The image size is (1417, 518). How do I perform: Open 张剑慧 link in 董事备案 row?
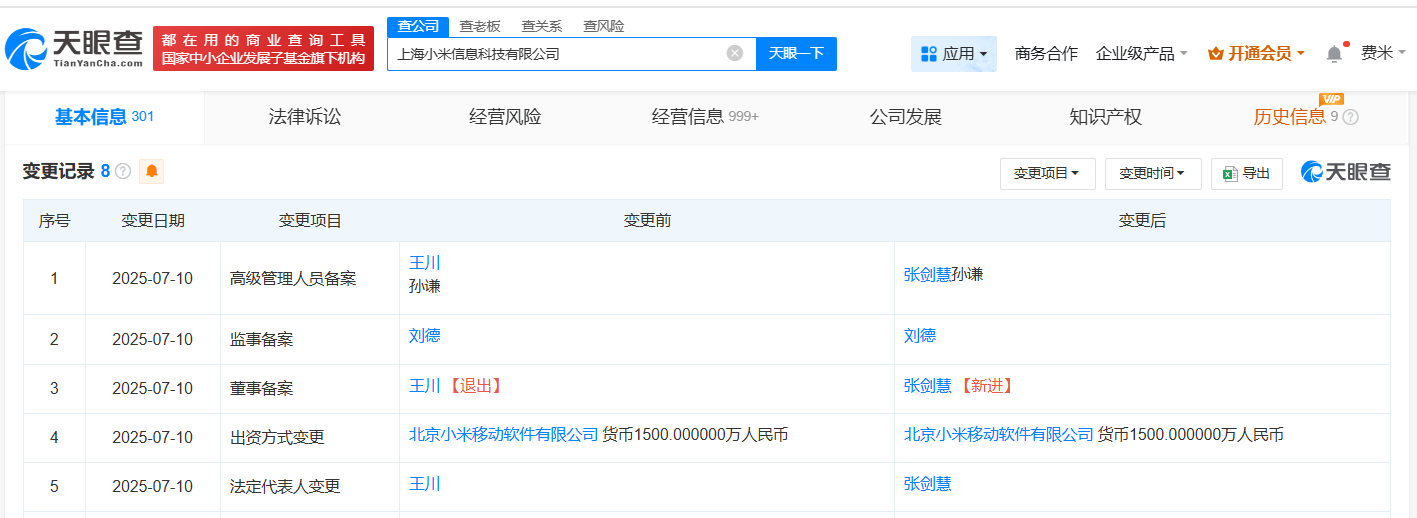[x=927, y=385]
